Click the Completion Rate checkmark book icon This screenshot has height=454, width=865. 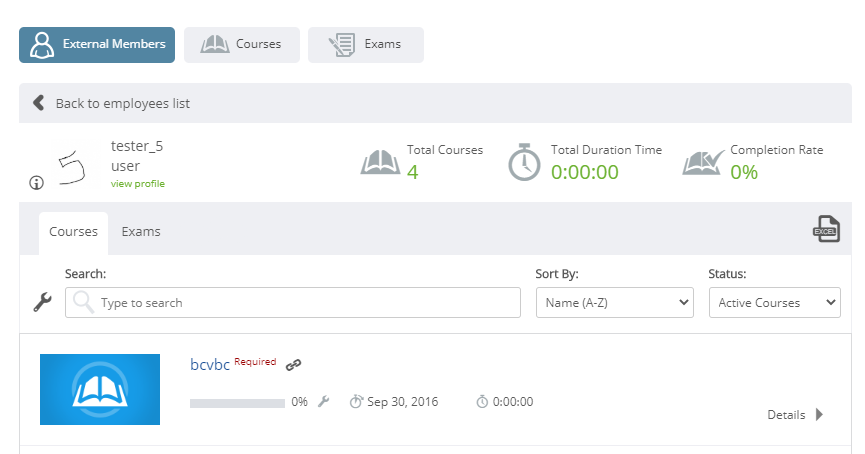(x=703, y=162)
